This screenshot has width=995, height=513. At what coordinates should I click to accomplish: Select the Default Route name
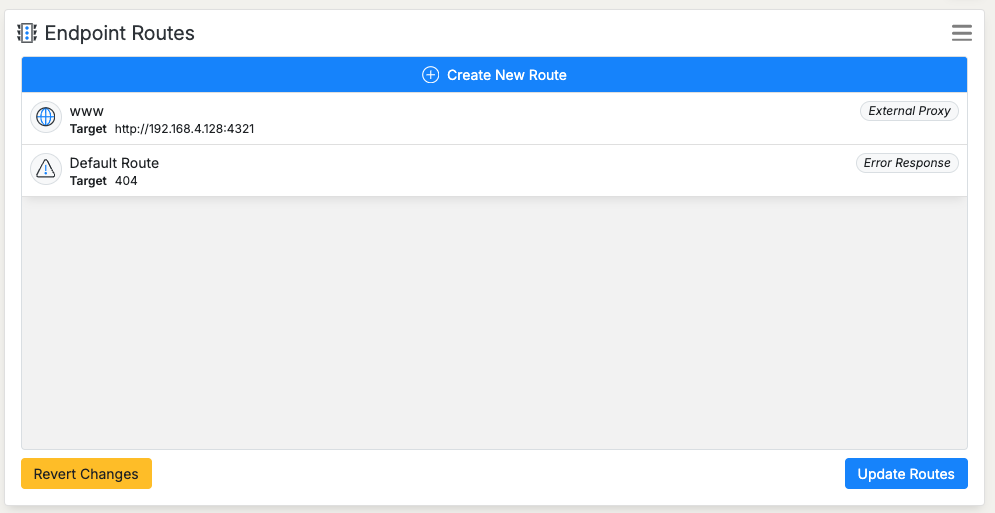coord(114,162)
